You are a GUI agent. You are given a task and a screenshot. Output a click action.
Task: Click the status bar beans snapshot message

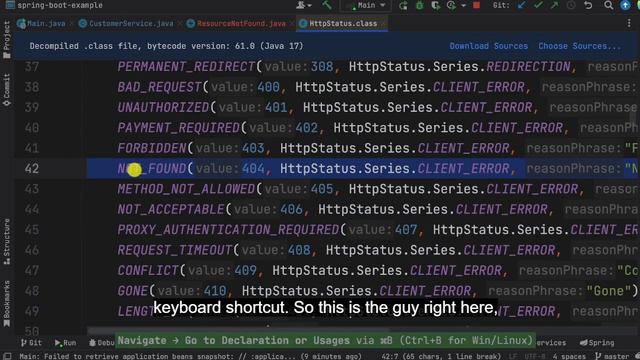pyautogui.click(x=190, y=356)
